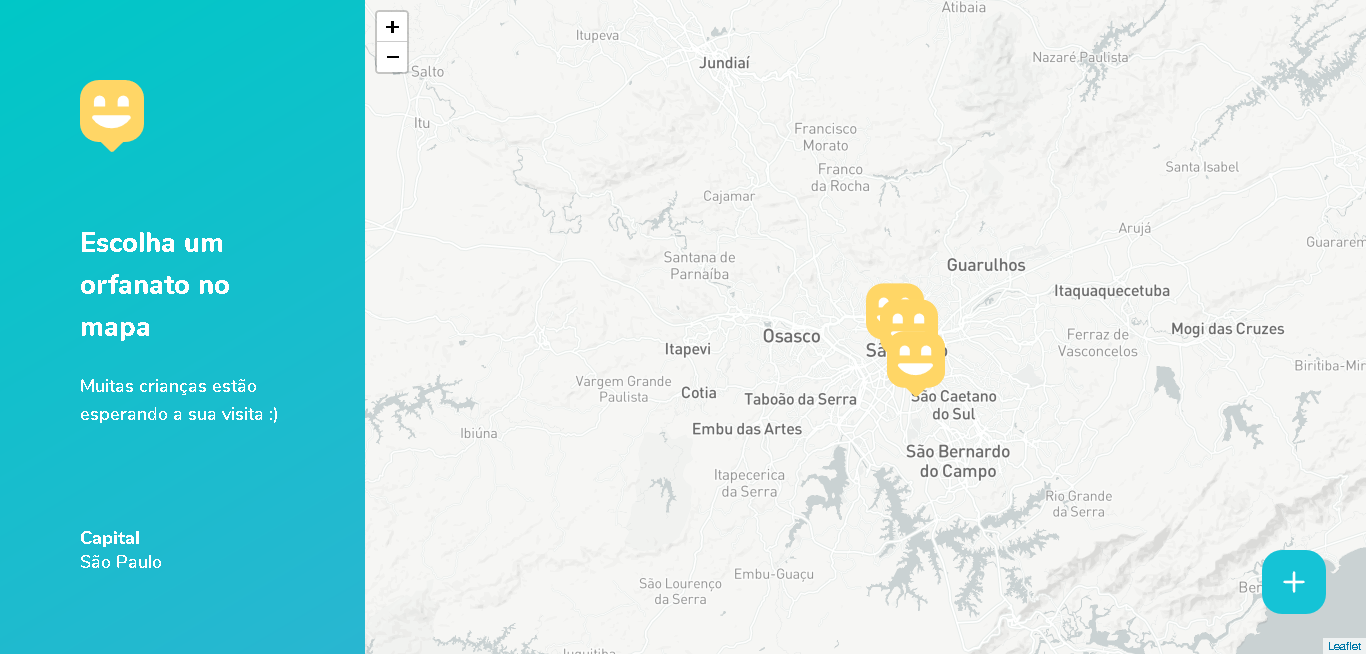Click the Salto label on the map
The height and width of the screenshot is (654, 1366).
[x=427, y=72]
